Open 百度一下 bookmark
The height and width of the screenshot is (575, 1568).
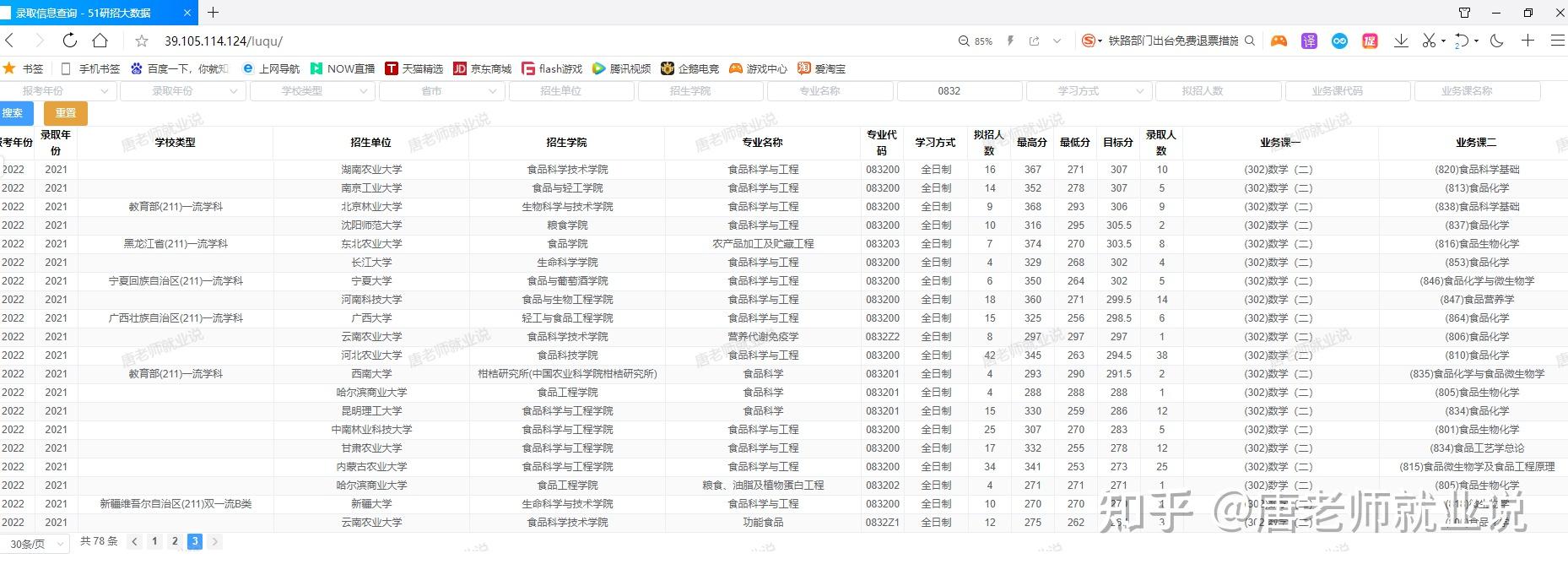179,68
